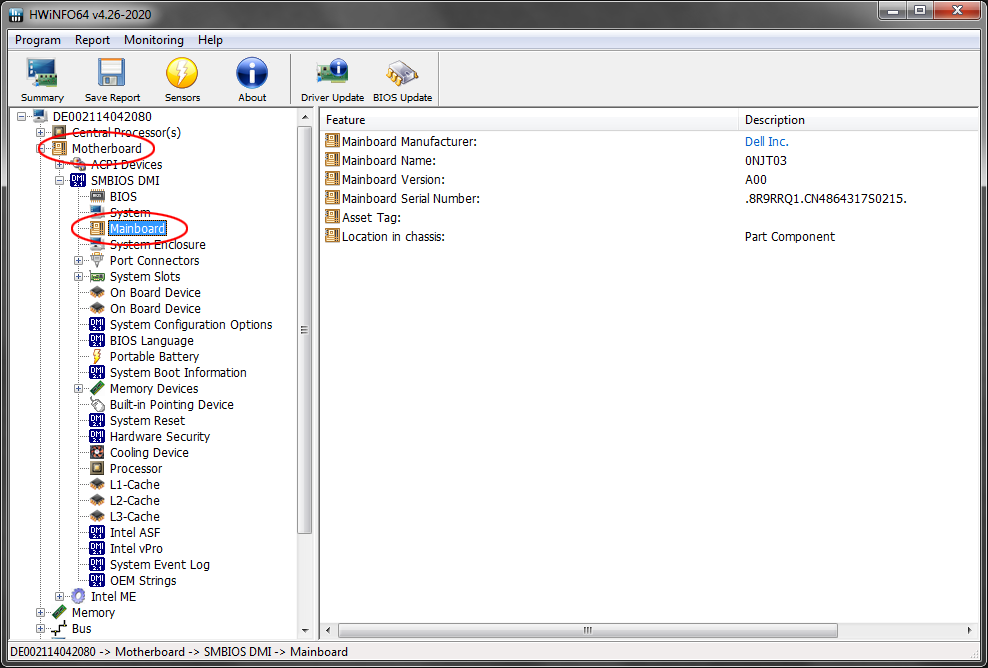Launch the Driver Update toolbar icon

(332, 79)
